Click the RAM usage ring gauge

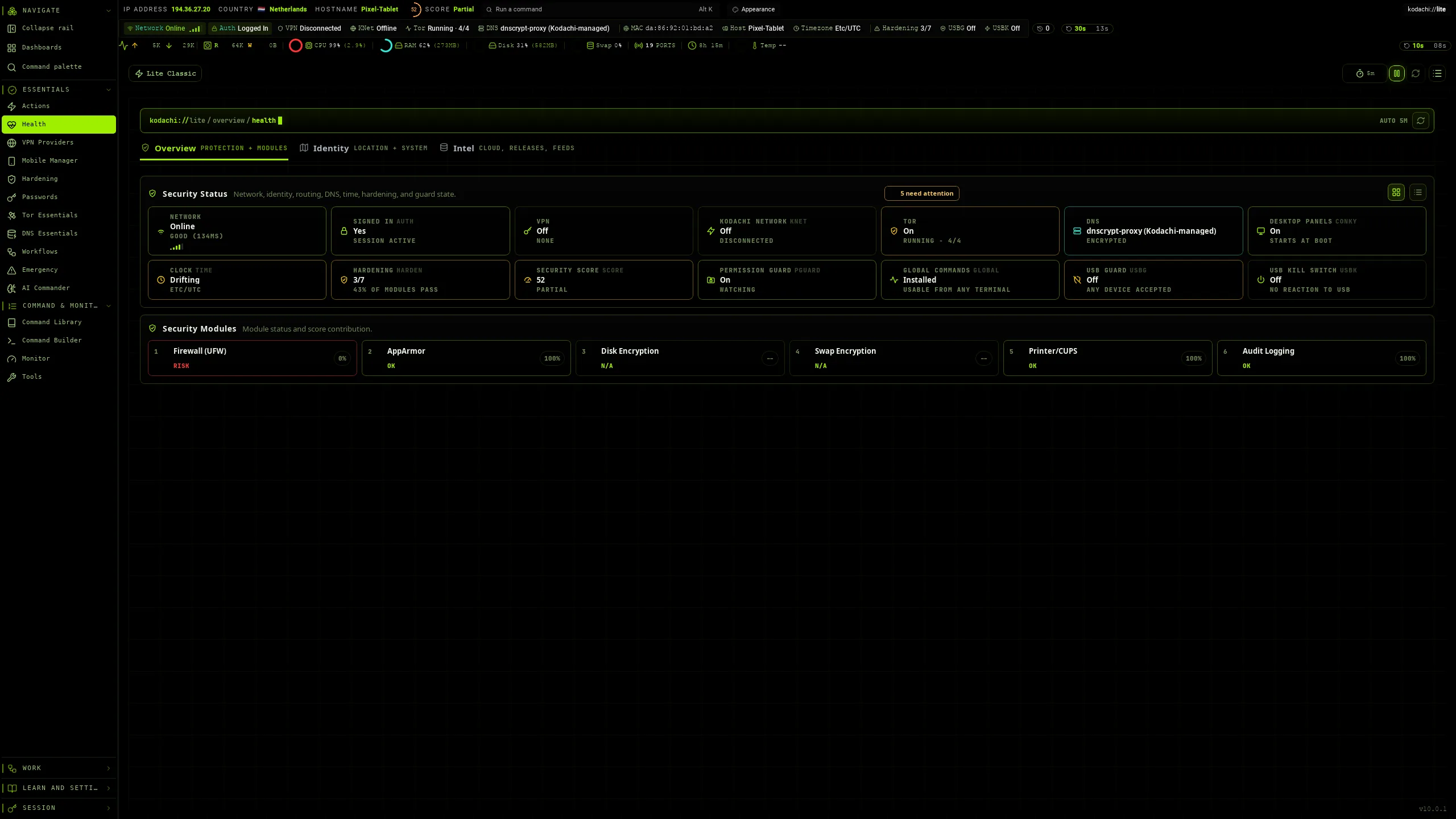tap(385, 45)
